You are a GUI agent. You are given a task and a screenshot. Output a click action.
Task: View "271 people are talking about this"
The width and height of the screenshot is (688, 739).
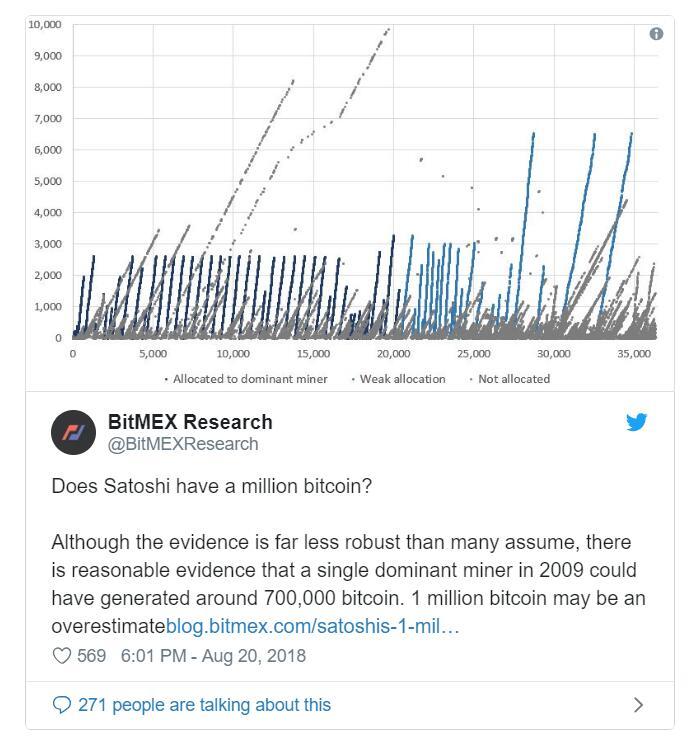tap(204, 705)
